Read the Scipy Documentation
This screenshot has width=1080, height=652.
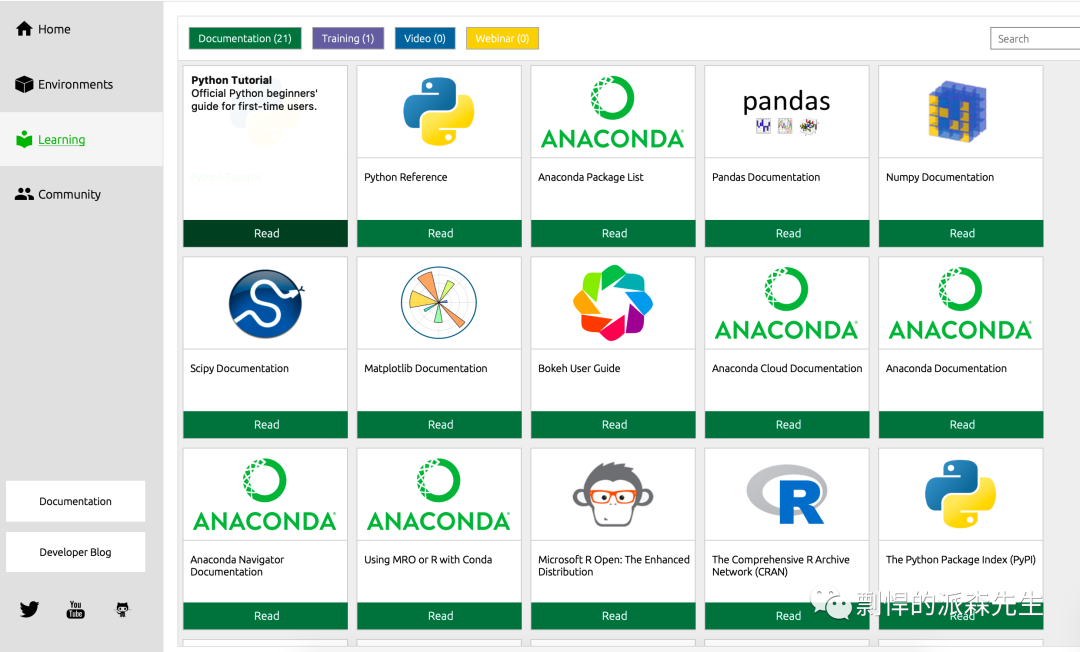pos(266,425)
